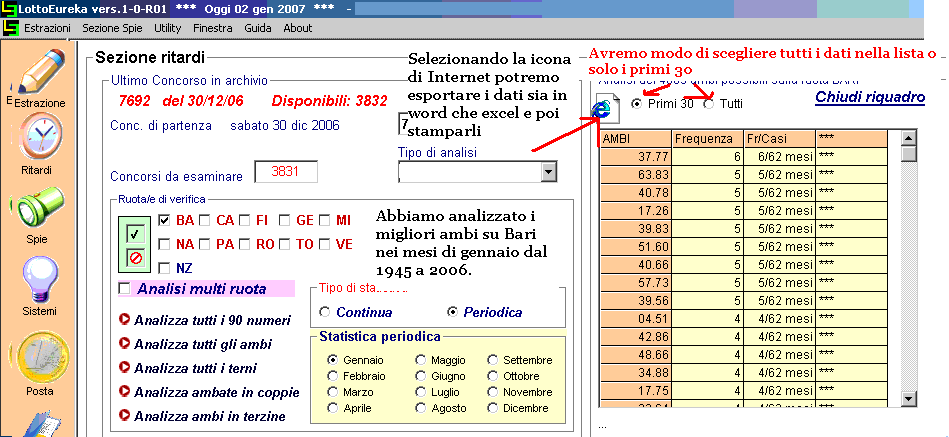Select the ambo row 37.77

click(744, 156)
